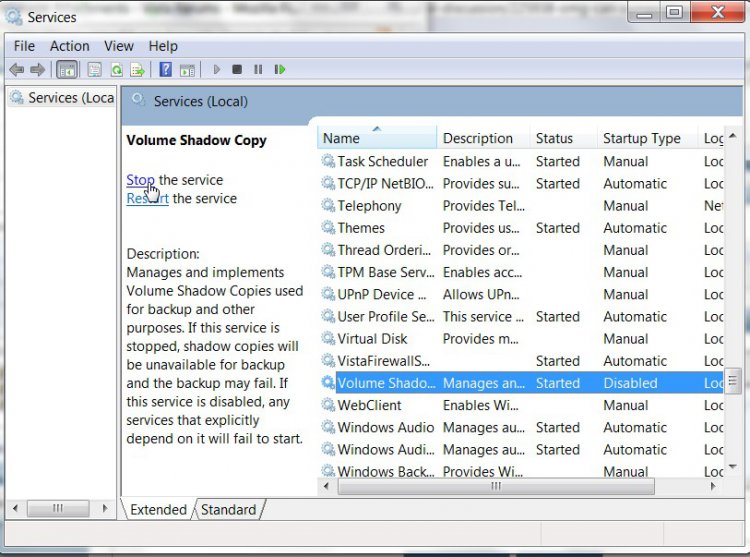Sort by the Name column header

(377, 138)
